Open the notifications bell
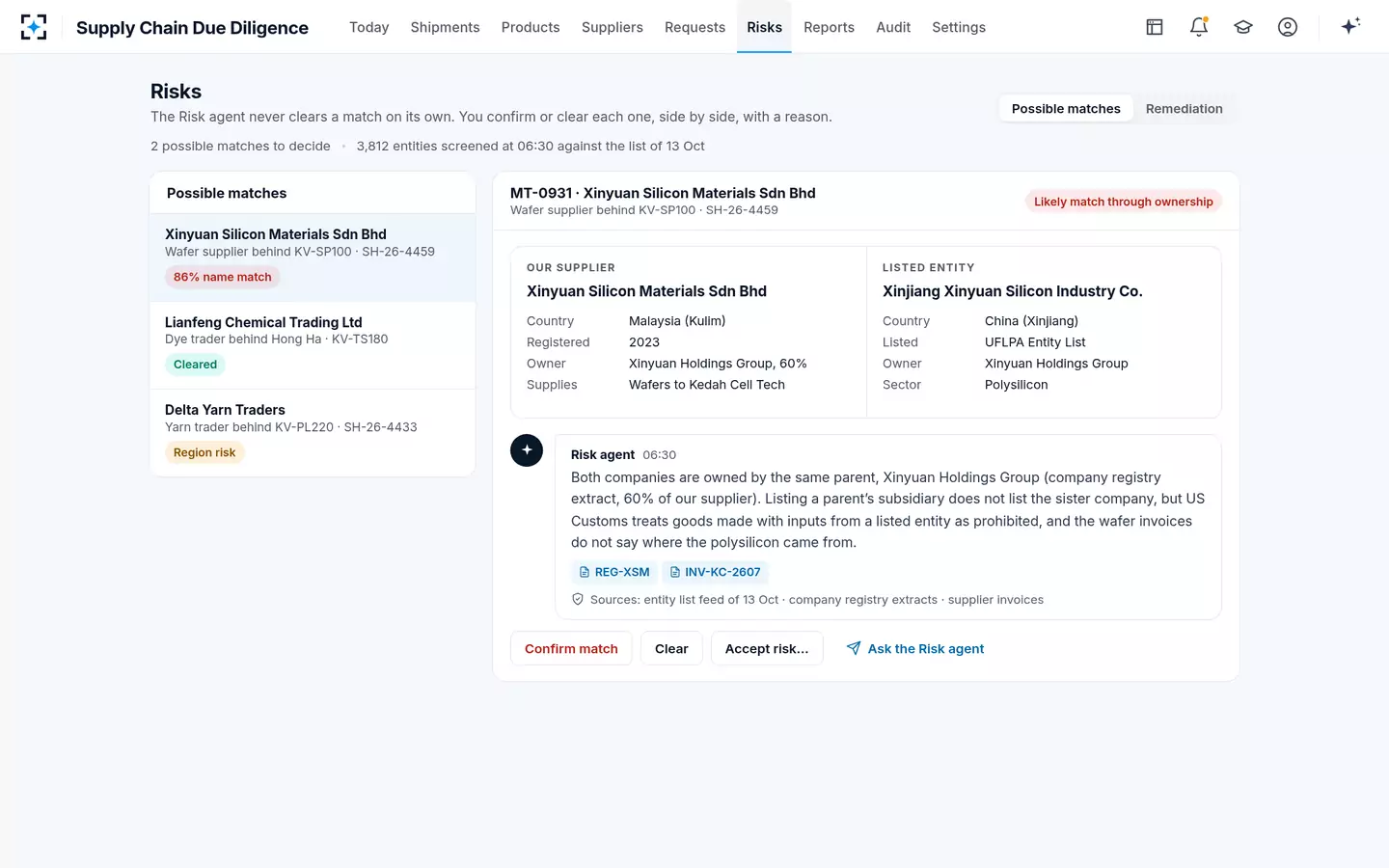1389x868 pixels. [1199, 27]
